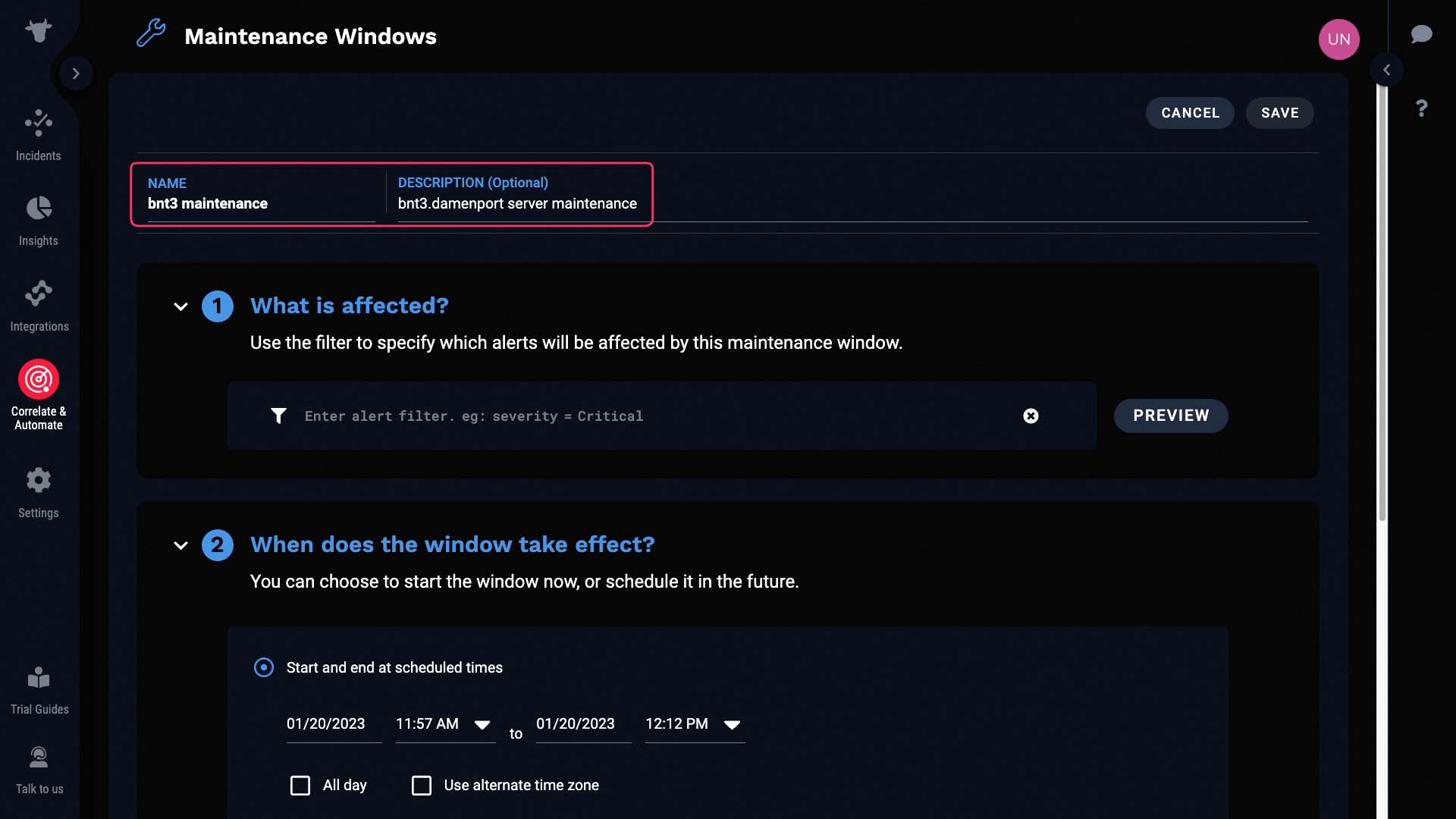This screenshot has width=1456, height=819.
Task: Enable Use alternate time zone checkbox
Action: click(420, 785)
